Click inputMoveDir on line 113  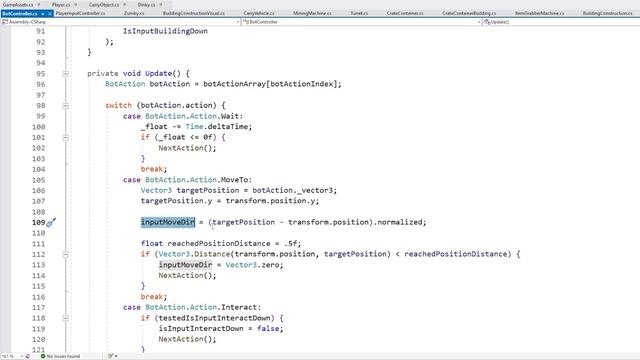(185, 265)
